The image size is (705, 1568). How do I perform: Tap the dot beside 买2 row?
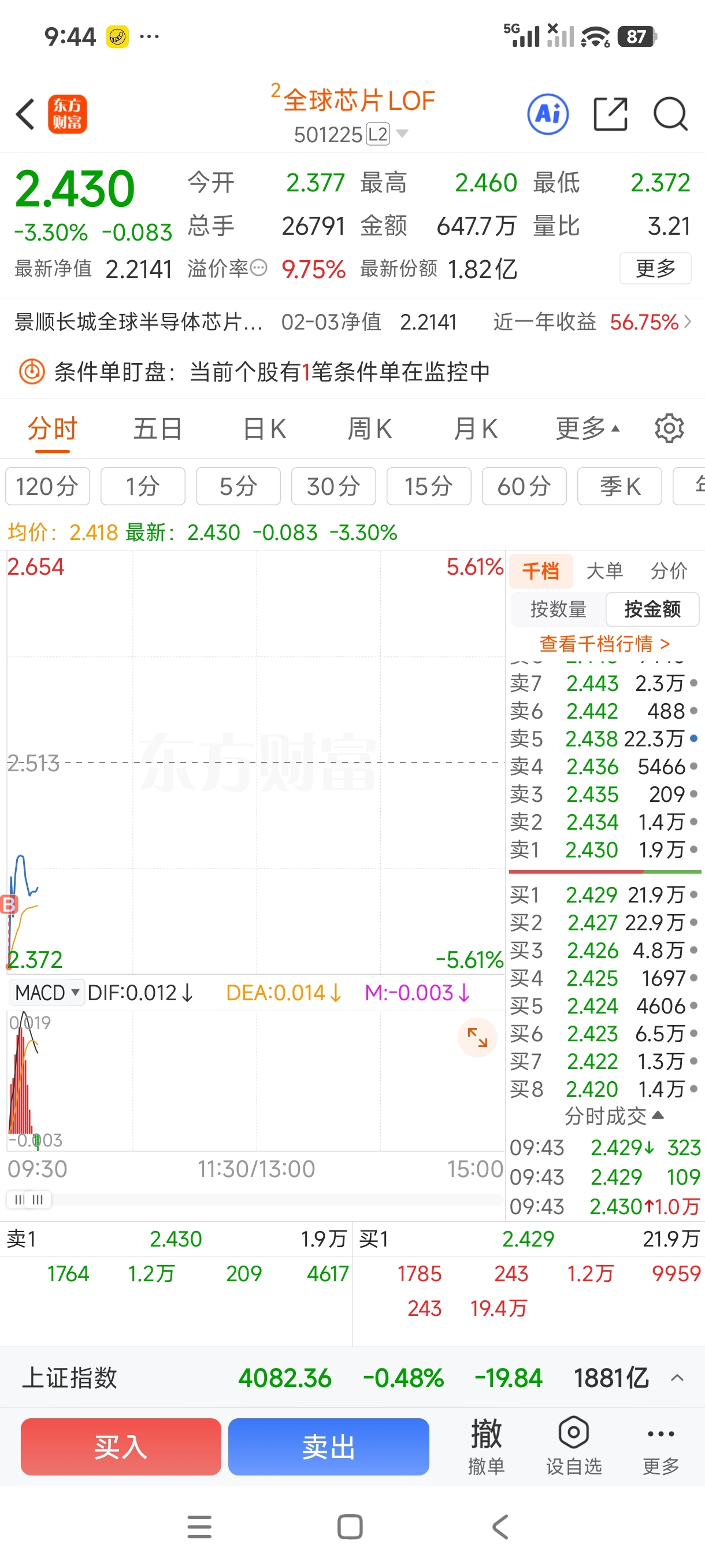[x=693, y=922]
